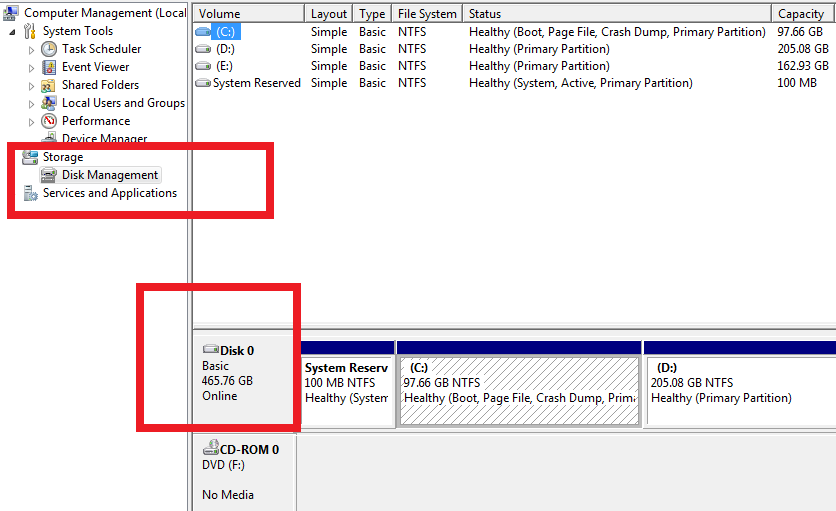Screen dimensions: 836x511
Task: Click the 205.08 GB capacity cell
Action: click(x=803, y=49)
